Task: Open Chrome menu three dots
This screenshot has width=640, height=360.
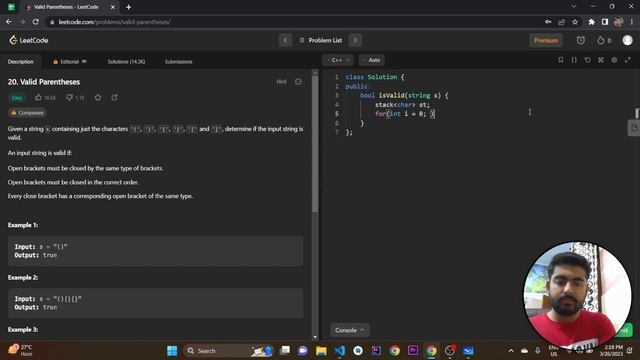Action: (631, 22)
